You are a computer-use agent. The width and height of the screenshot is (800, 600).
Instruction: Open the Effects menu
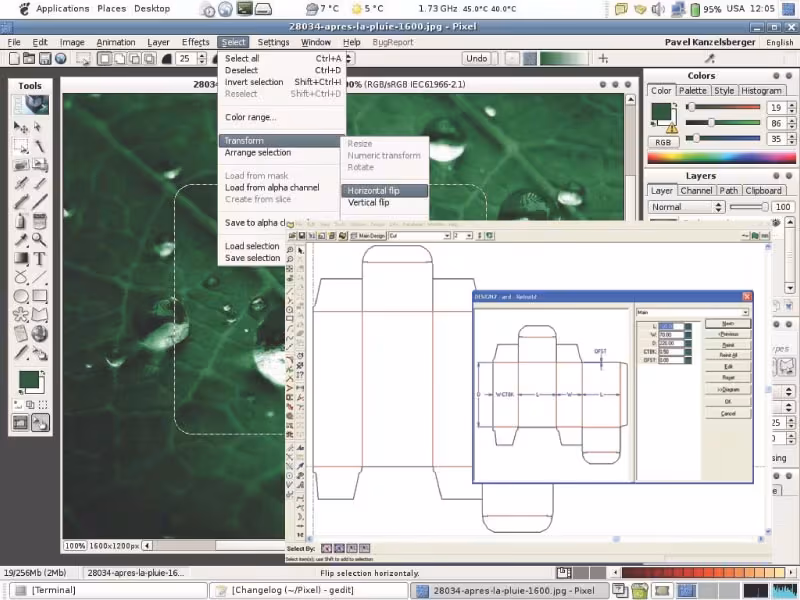pyautogui.click(x=195, y=42)
